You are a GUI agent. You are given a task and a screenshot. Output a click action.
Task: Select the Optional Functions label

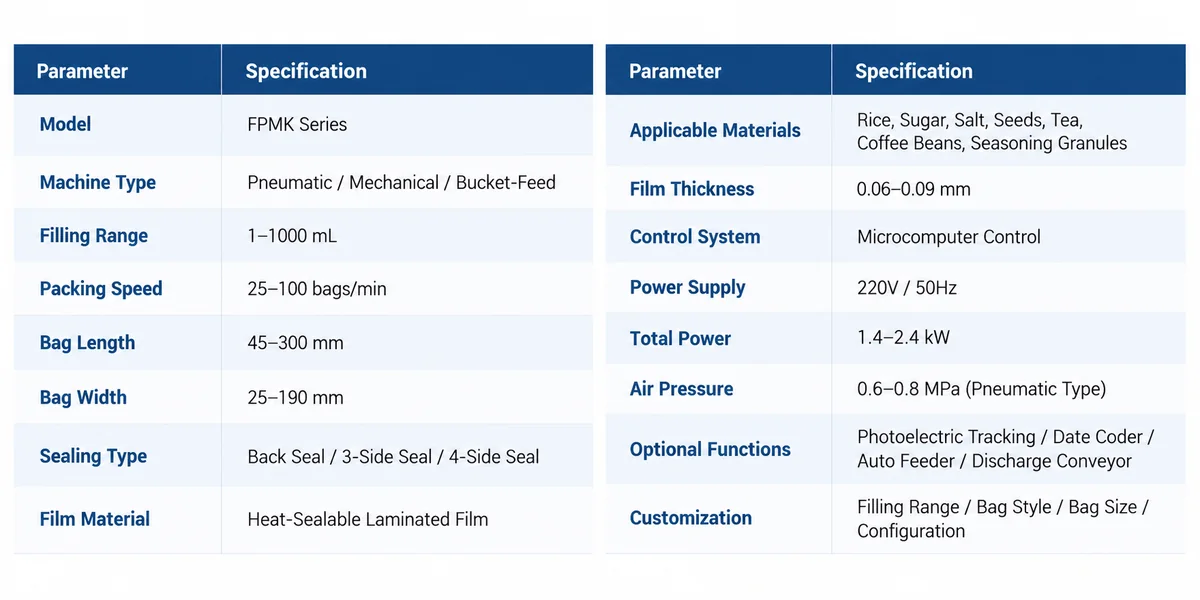click(x=710, y=450)
